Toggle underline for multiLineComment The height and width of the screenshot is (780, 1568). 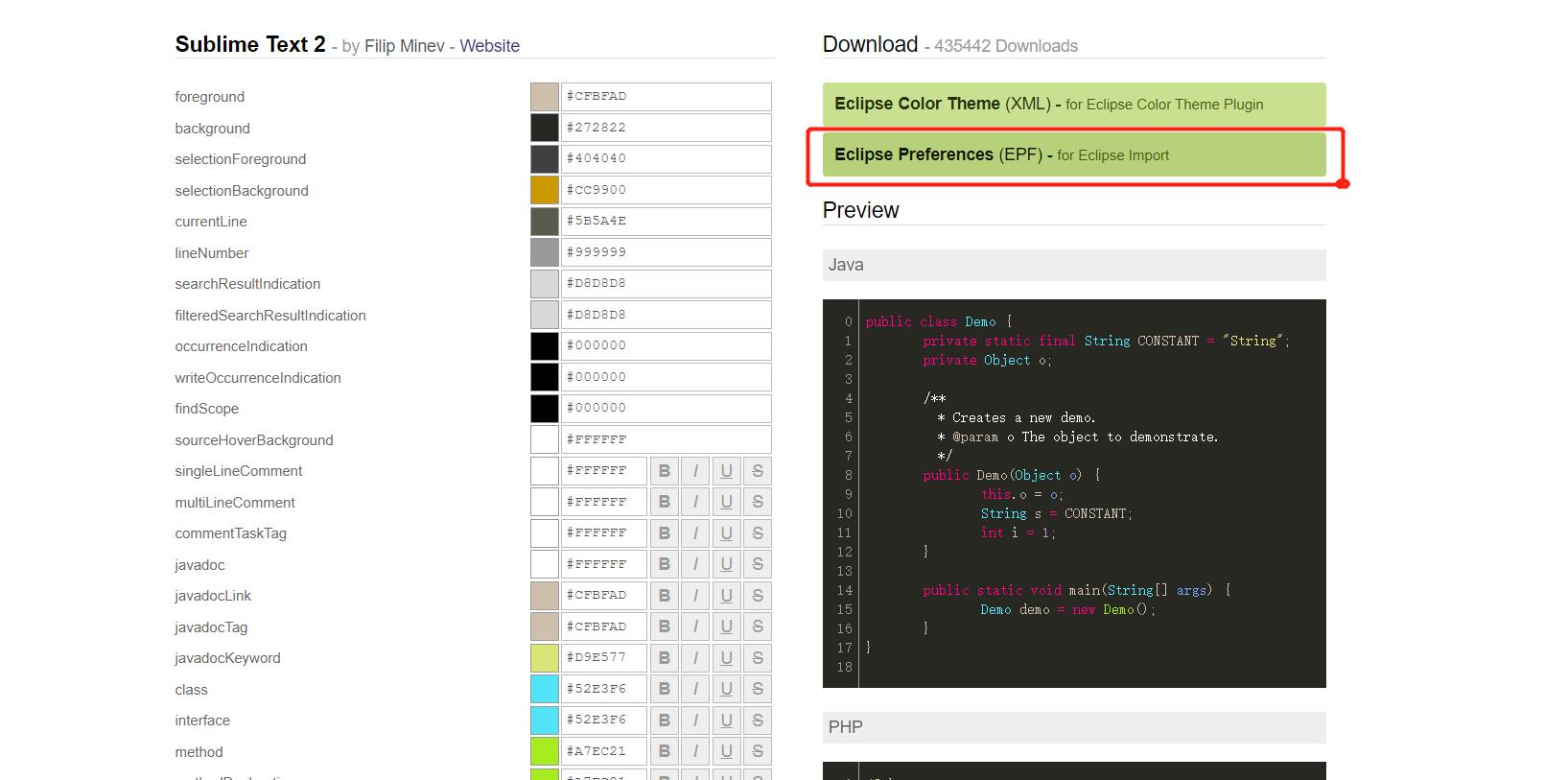726,502
